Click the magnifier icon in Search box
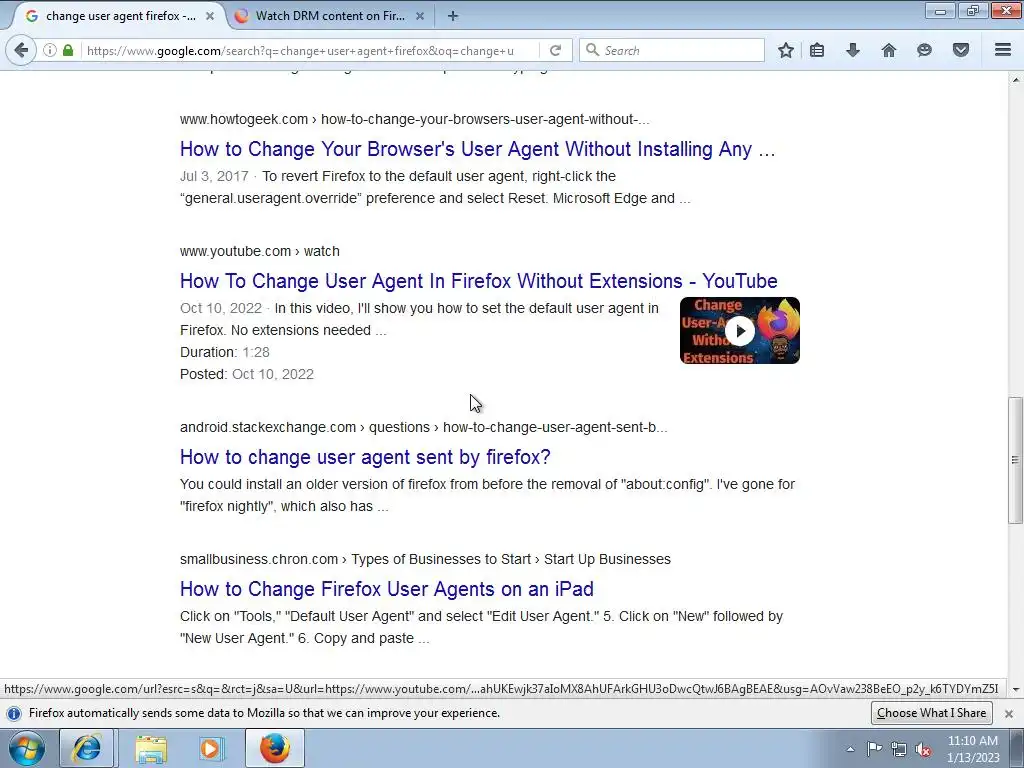 592,50
